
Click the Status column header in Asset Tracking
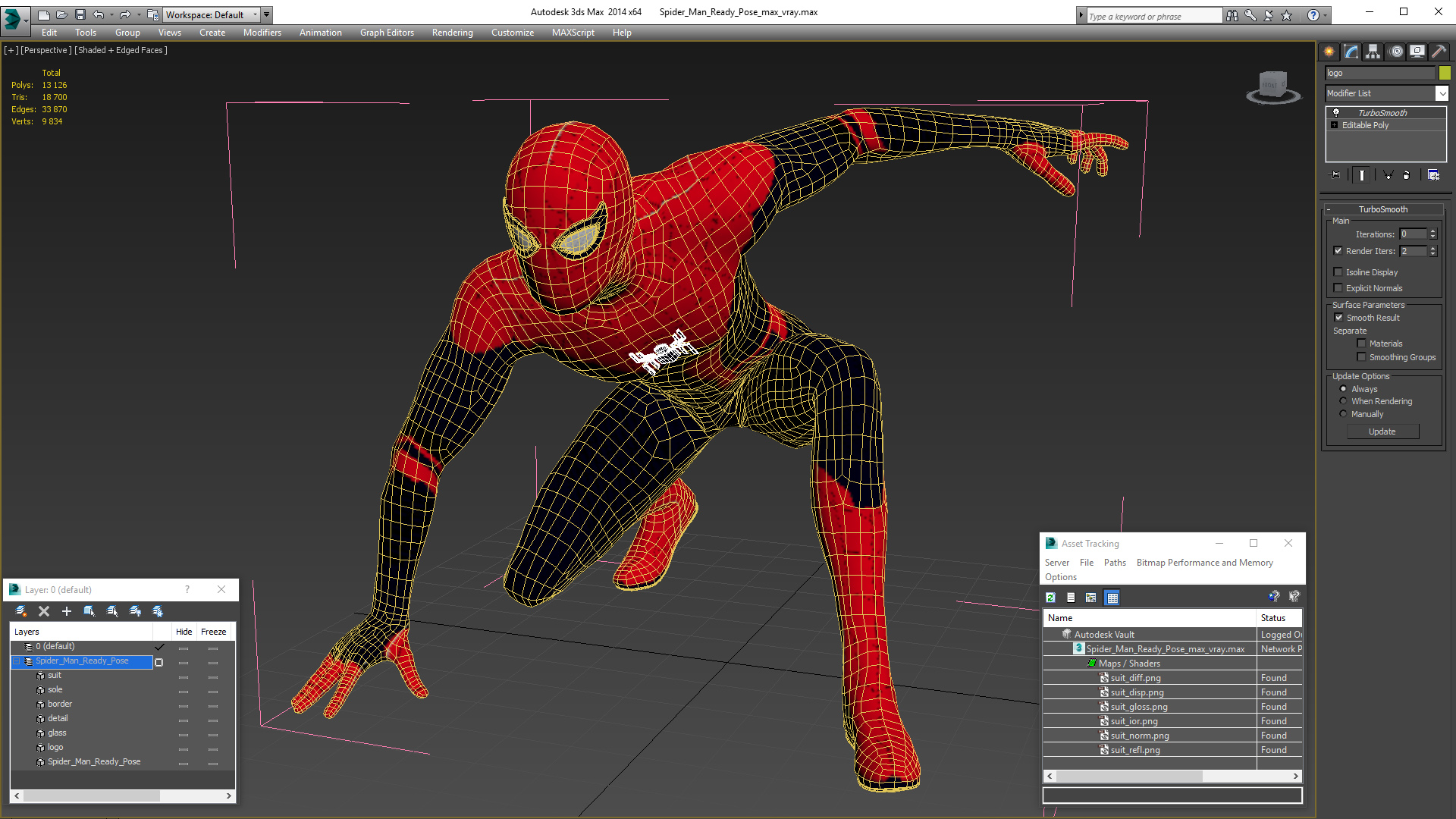1279,618
